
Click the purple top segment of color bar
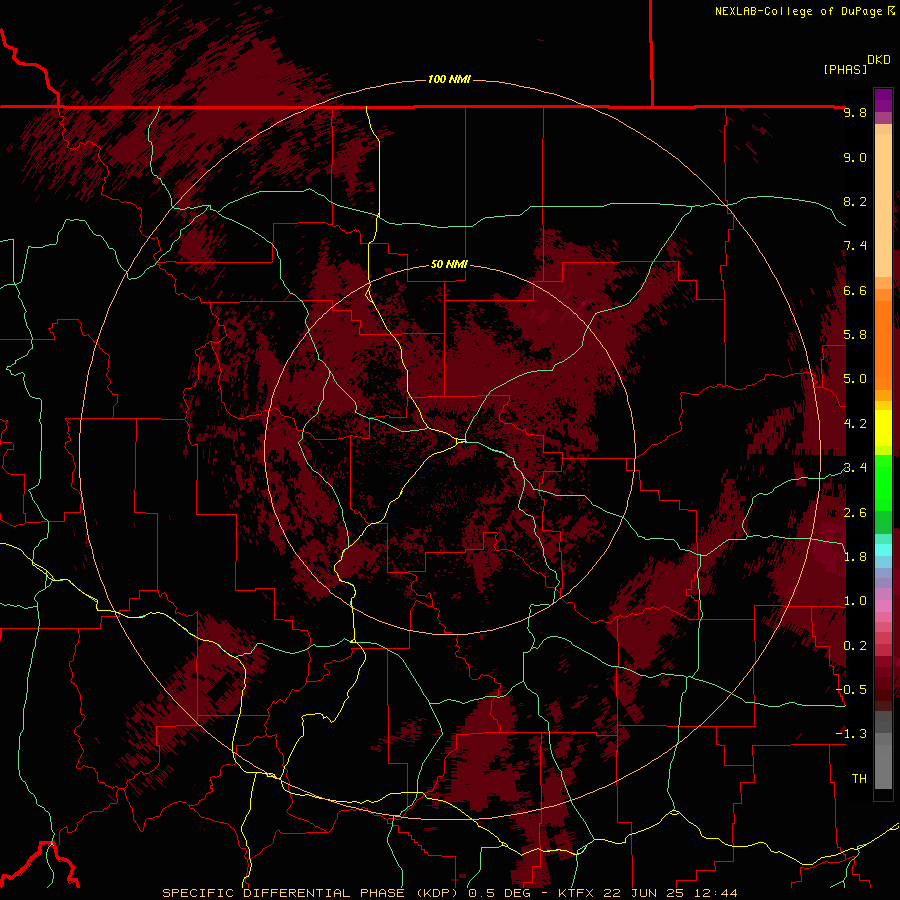click(x=883, y=100)
